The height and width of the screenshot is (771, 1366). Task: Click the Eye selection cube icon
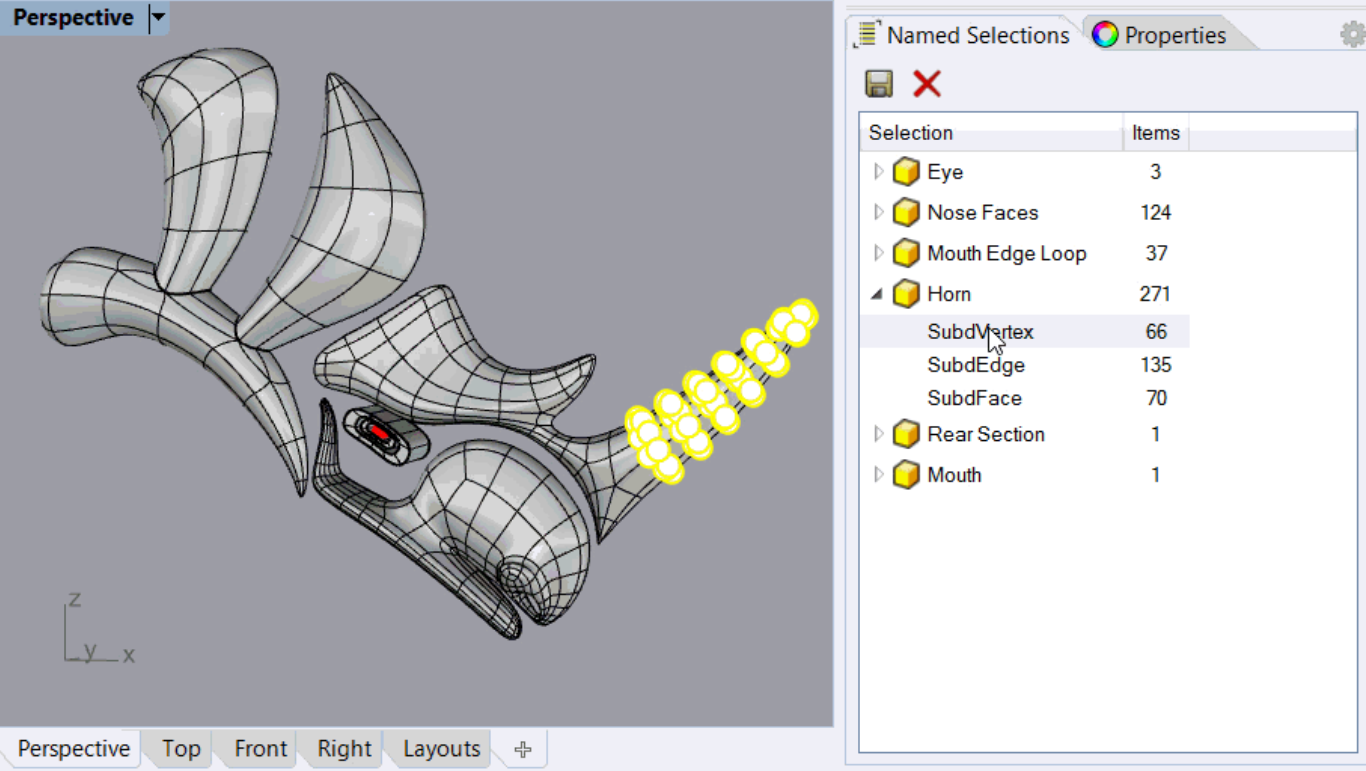tap(906, 172)
